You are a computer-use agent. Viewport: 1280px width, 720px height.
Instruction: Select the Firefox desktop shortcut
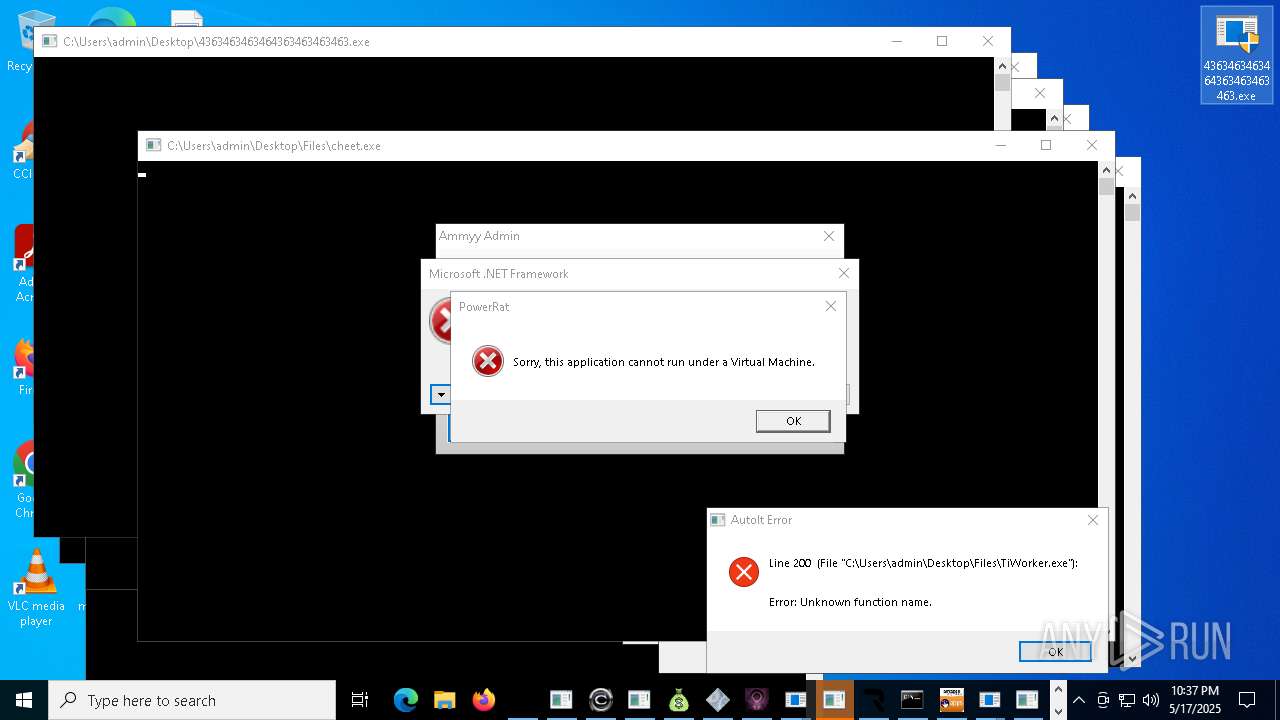tap(24, 367)
